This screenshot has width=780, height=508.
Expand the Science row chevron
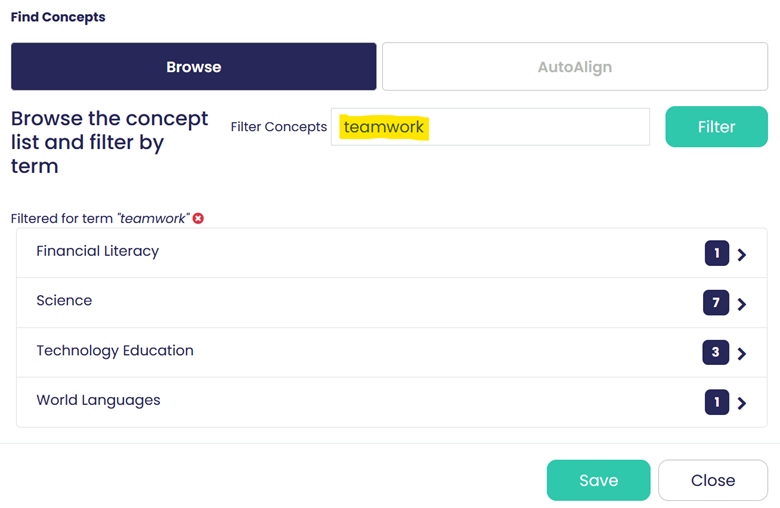(742, 304)
